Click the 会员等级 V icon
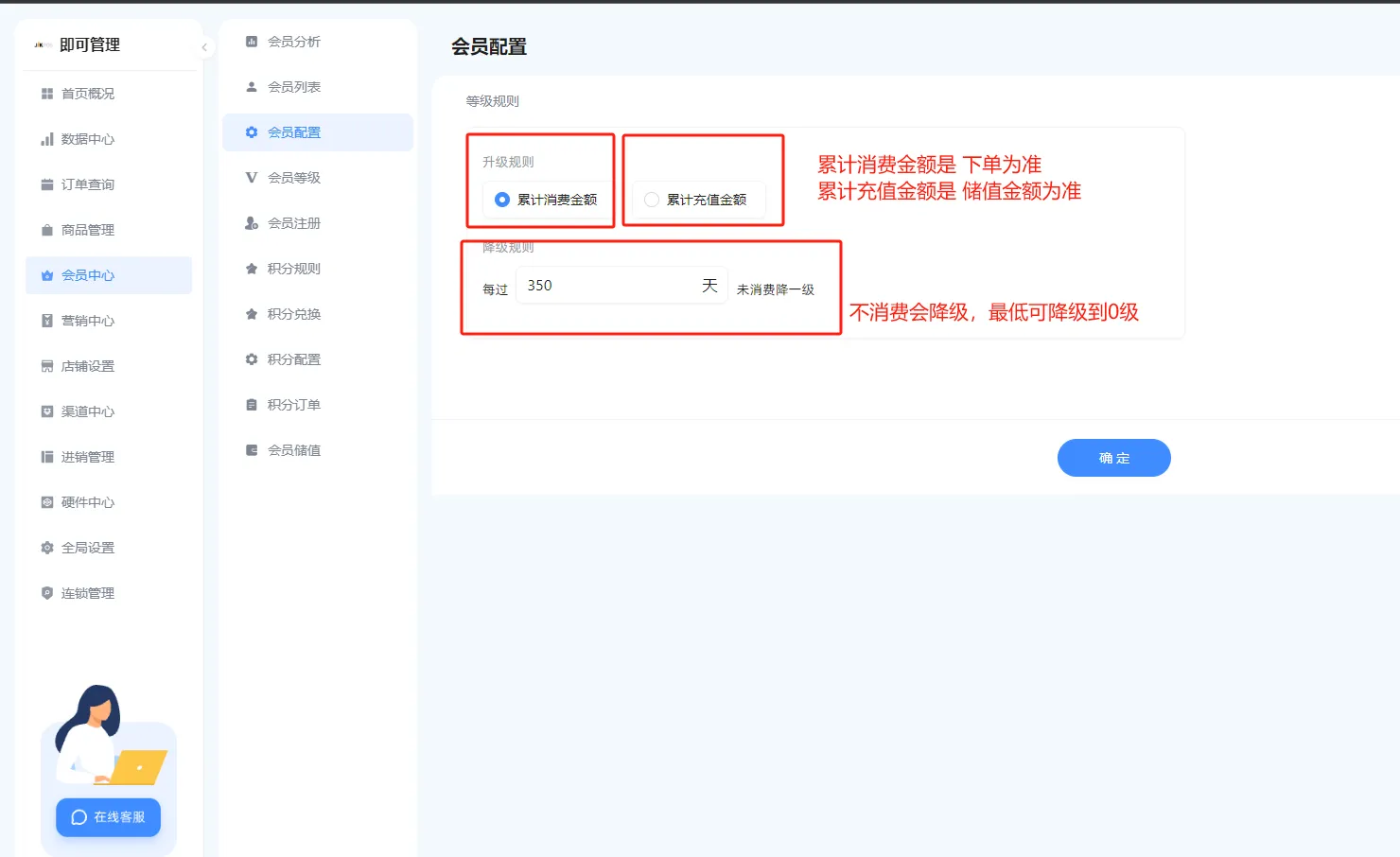This screenshot has height=857, width=1400. pos(252,178)
